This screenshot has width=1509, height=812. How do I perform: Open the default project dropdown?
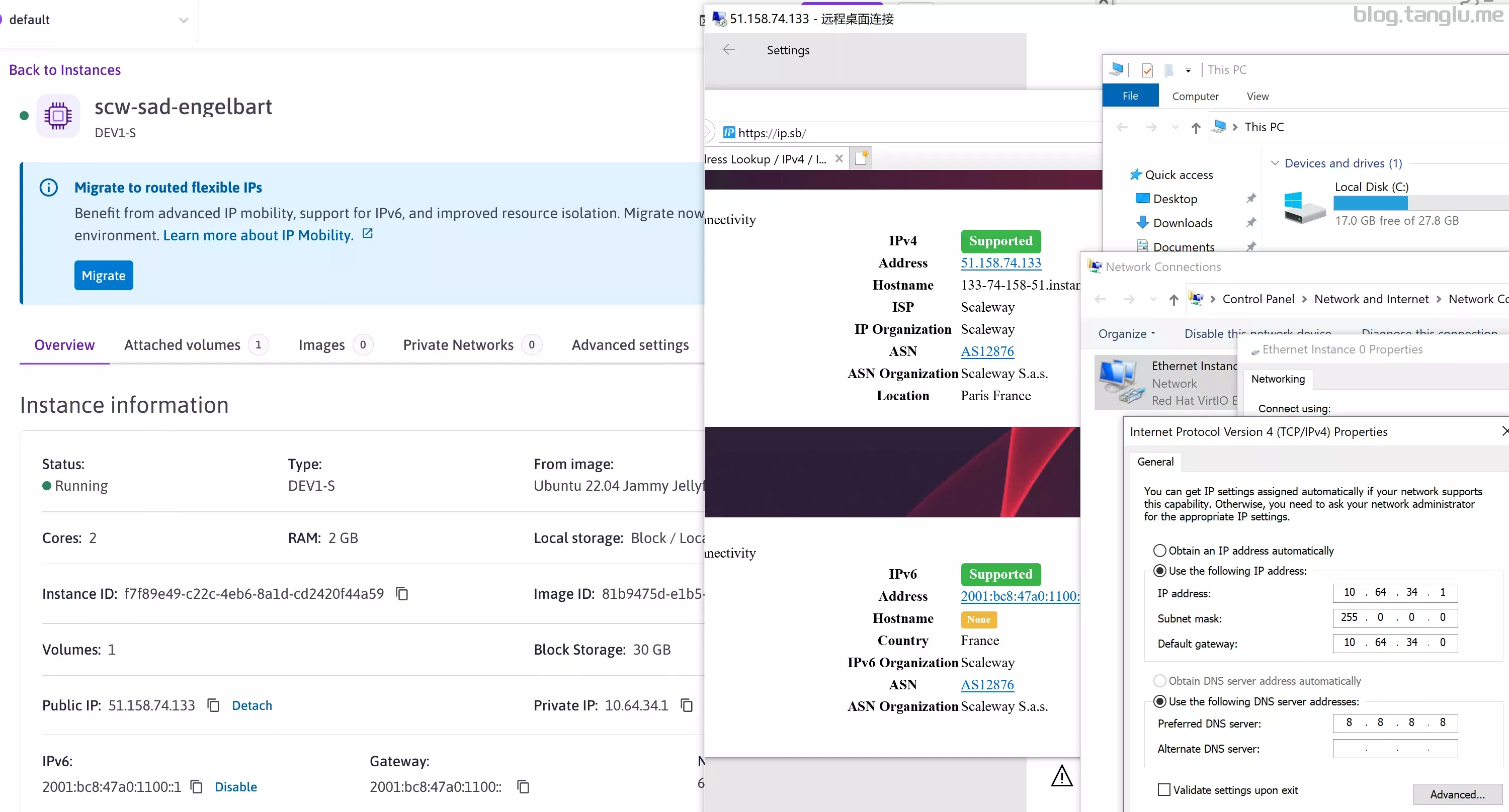[184, 20]
